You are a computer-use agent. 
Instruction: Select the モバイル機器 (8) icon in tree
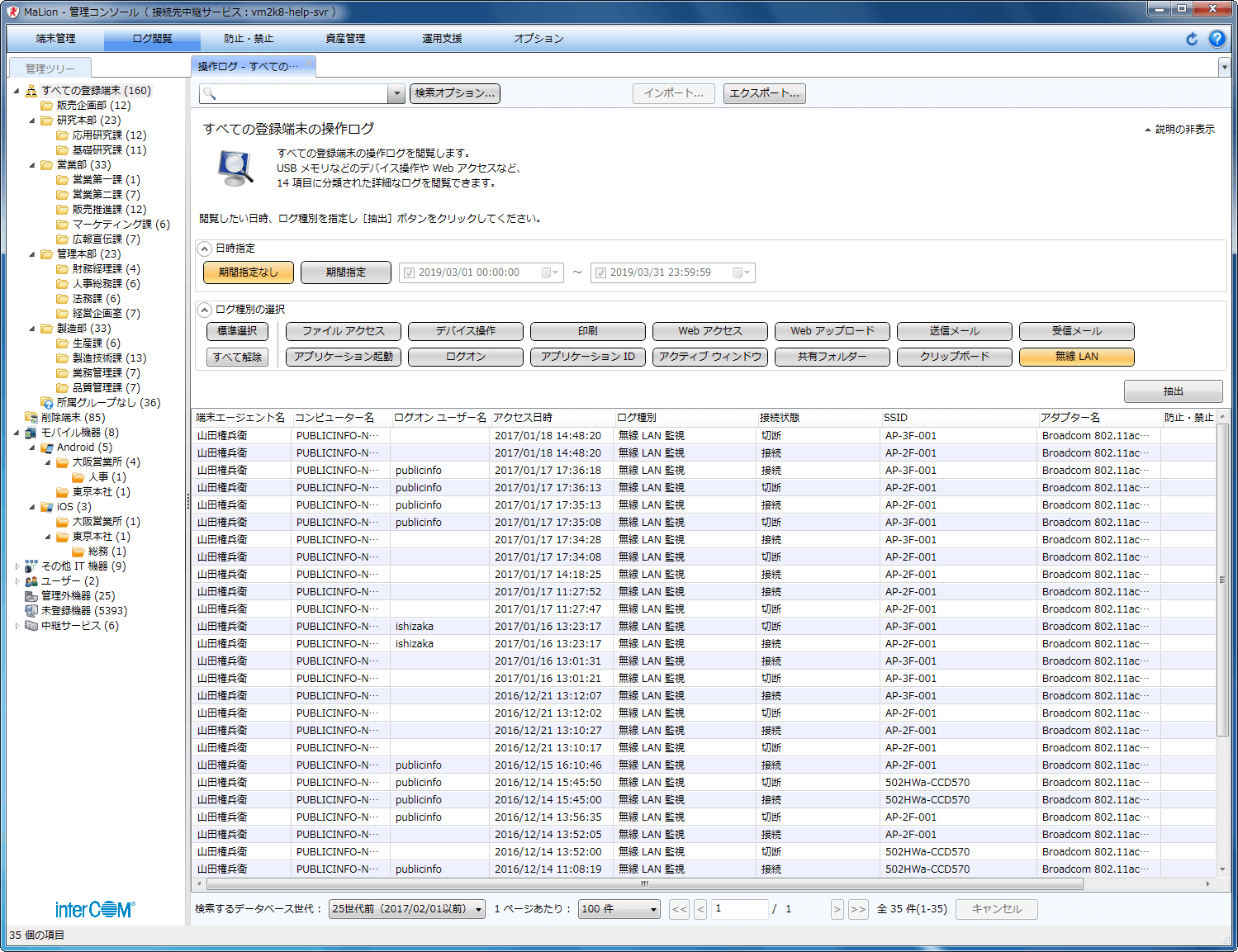(31, 433)
